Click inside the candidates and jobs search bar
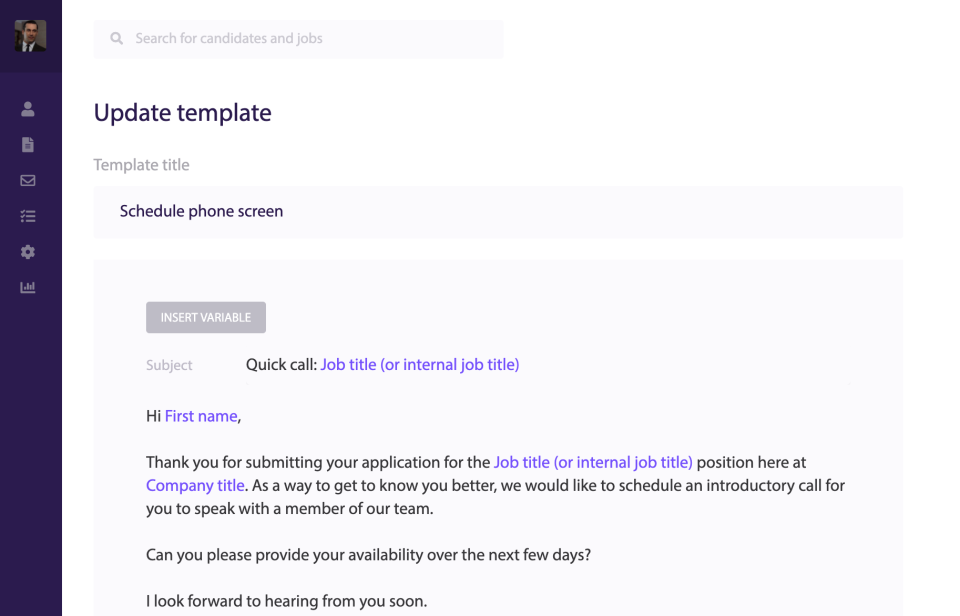The width and height of the screenshot is (960, 616). click(x=298, y=38)
